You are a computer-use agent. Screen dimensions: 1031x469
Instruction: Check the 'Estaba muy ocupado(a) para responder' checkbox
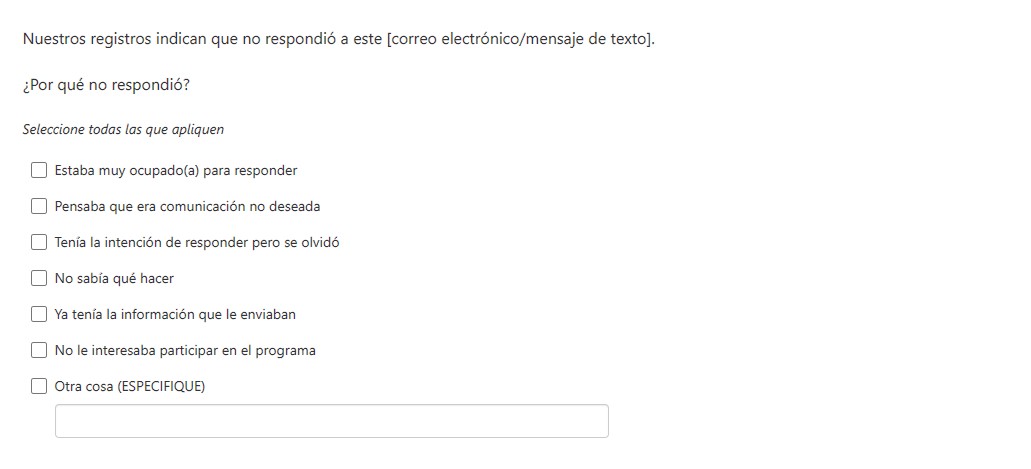click(x=39, y=171)
